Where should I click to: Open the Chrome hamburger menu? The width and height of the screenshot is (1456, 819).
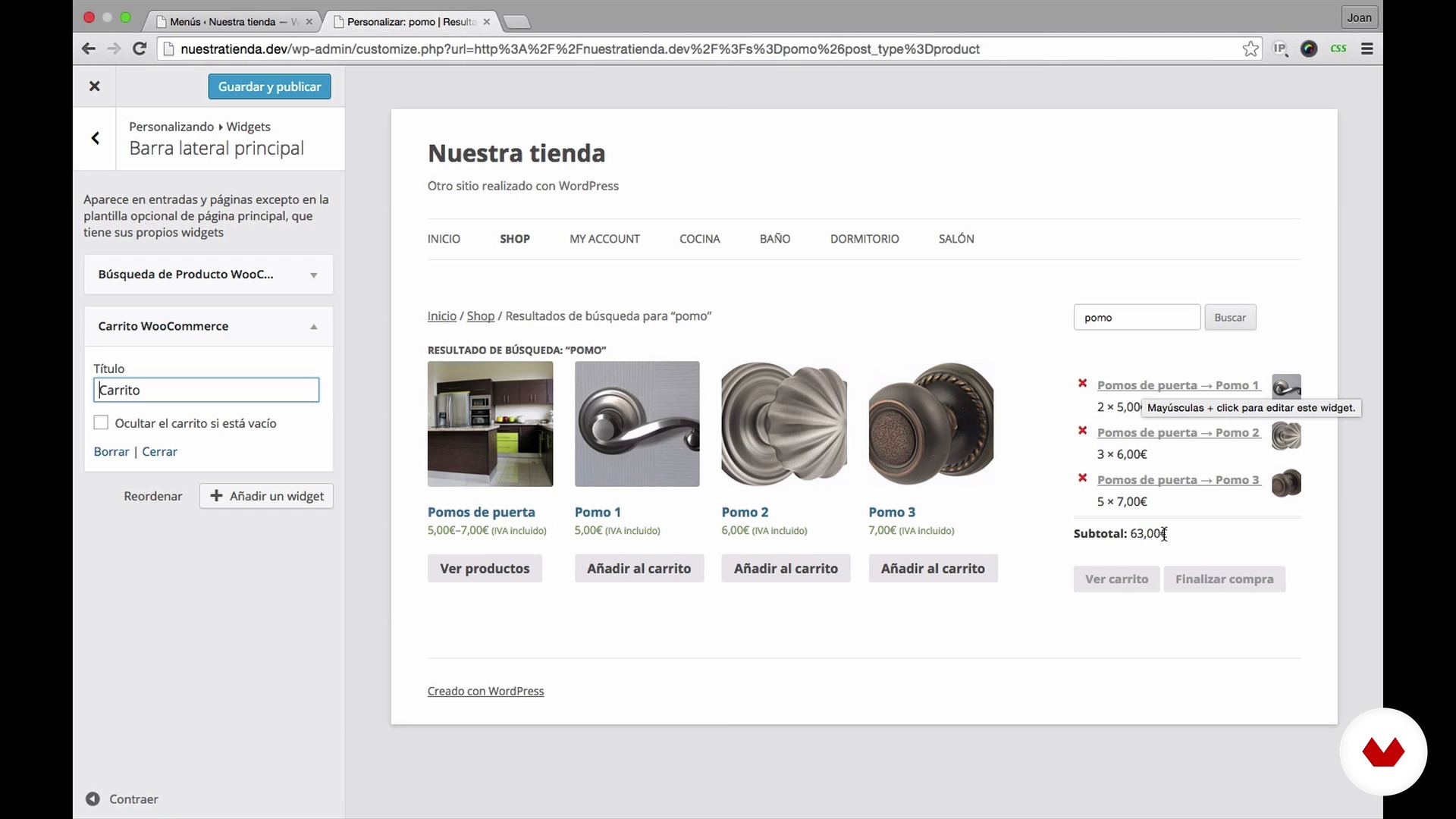[x=1367, y=49]
